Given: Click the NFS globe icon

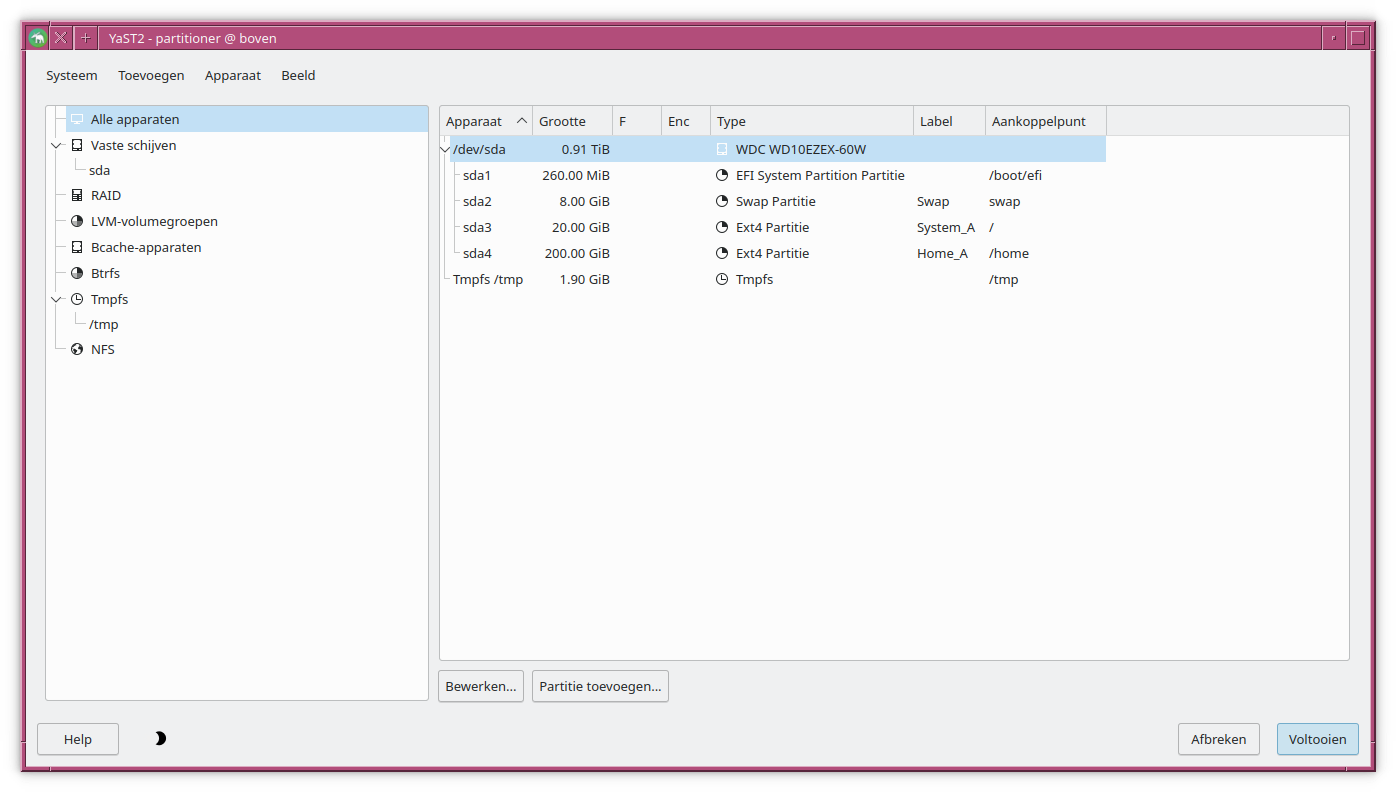Looking at the screenshot, I should pyautogui.click(x=77, y=350).
